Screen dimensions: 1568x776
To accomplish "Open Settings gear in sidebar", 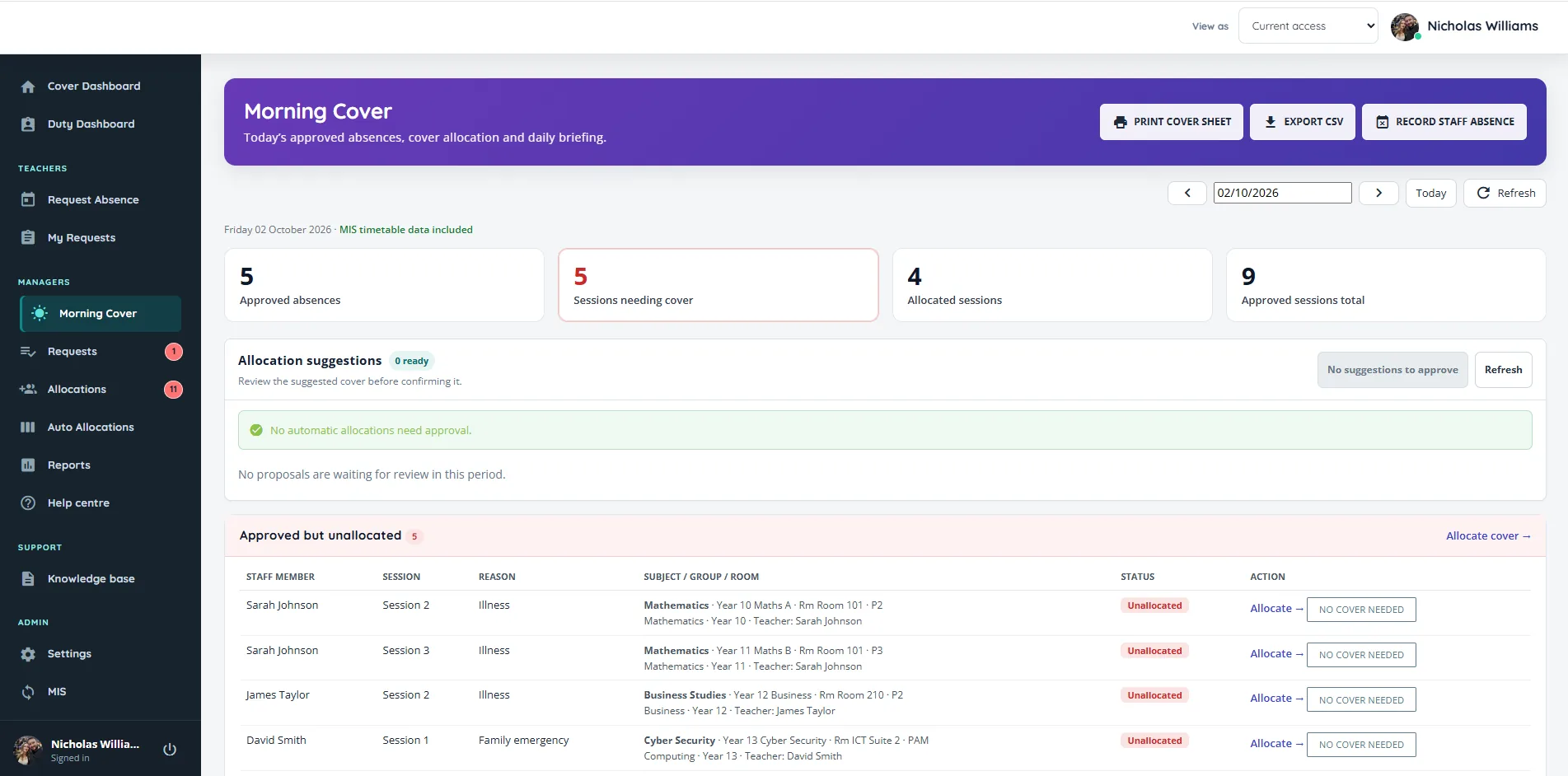I will pos(28,654).
